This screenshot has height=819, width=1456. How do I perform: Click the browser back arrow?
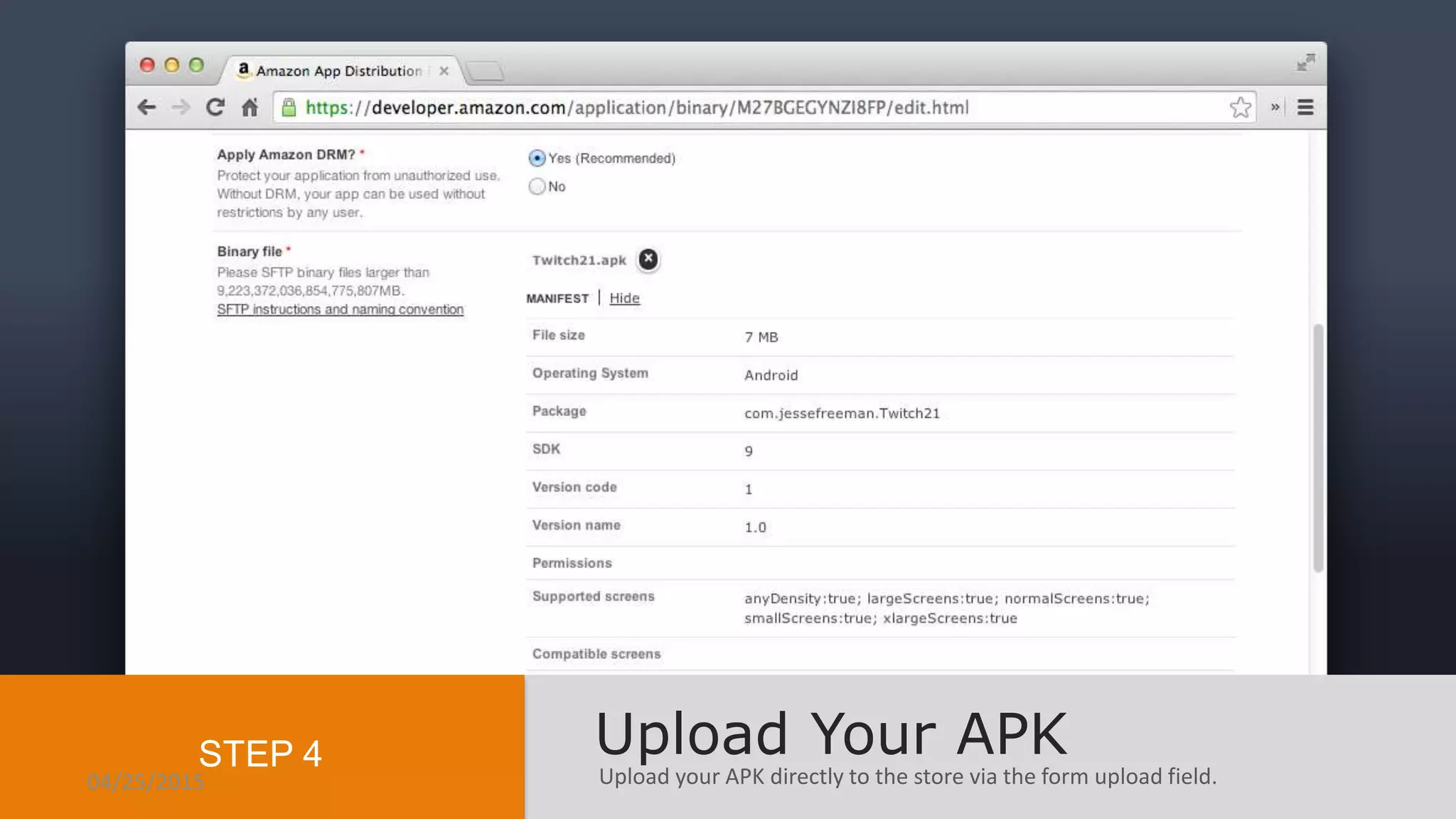[x=147, y=107]
